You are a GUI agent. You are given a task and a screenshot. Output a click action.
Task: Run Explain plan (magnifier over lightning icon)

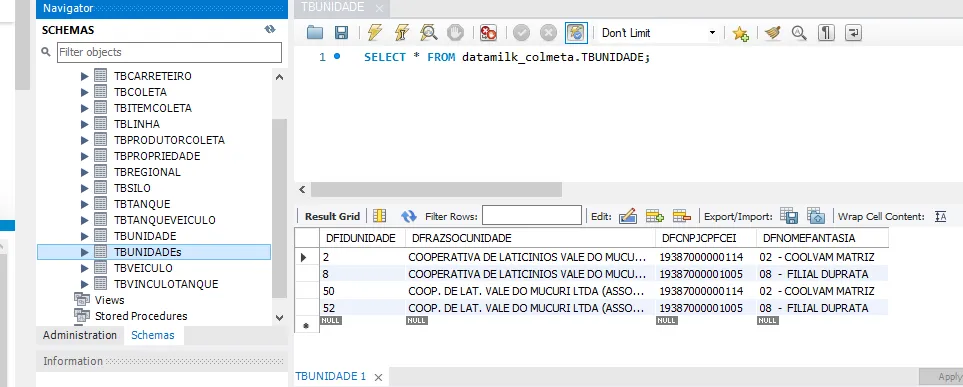point(428,33)
